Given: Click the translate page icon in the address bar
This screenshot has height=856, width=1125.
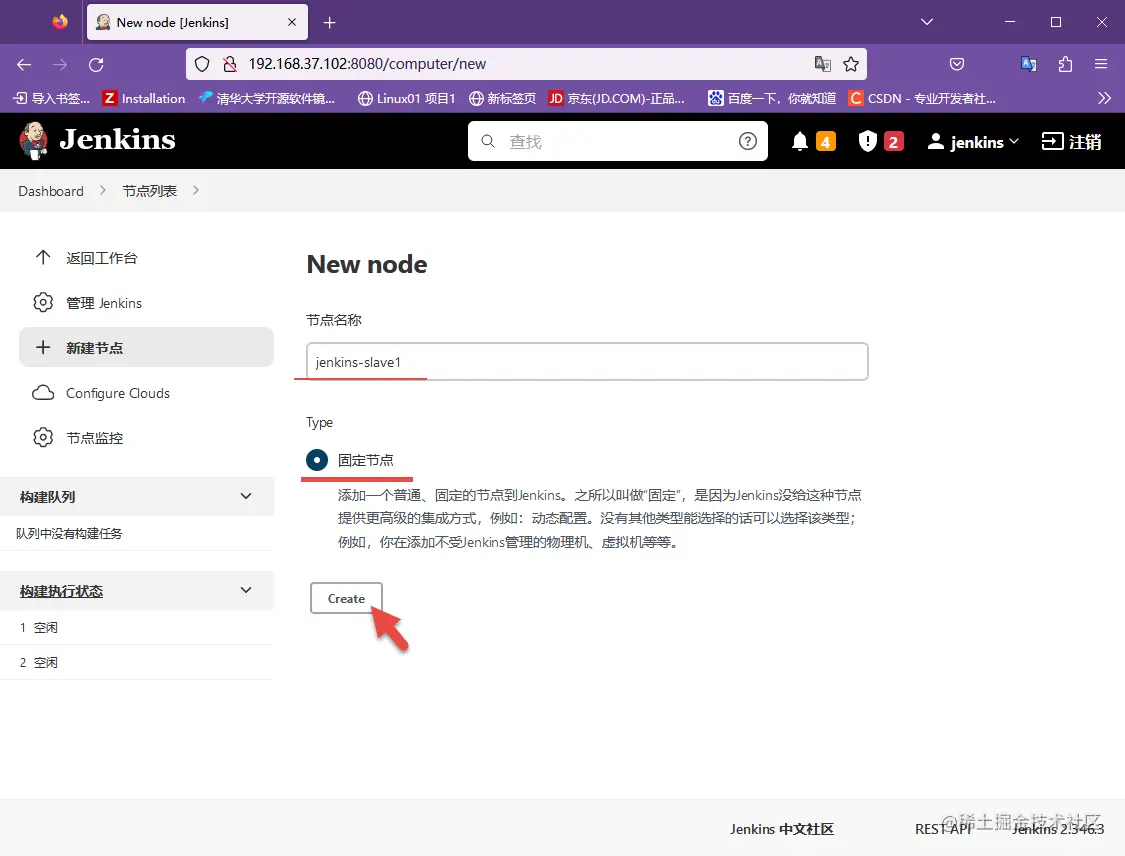Looking at the screenshot, I should (822, 64).
